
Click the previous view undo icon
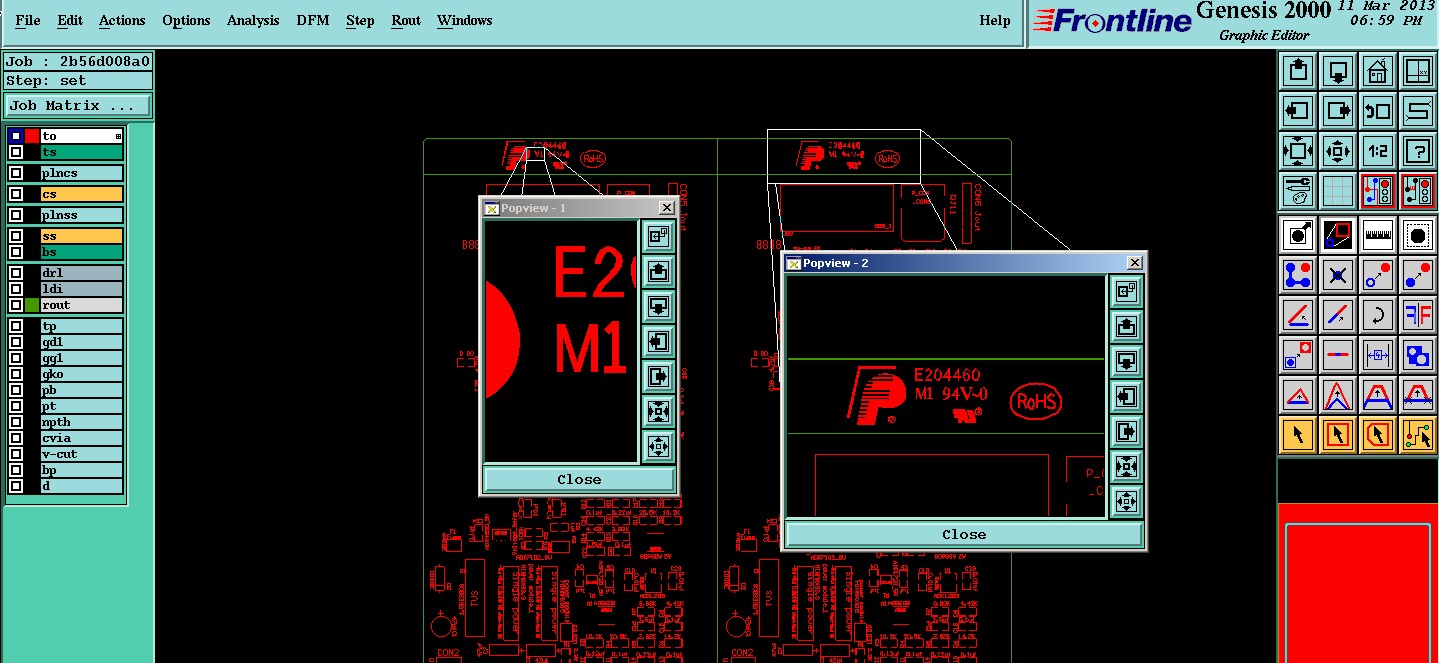1378,110
